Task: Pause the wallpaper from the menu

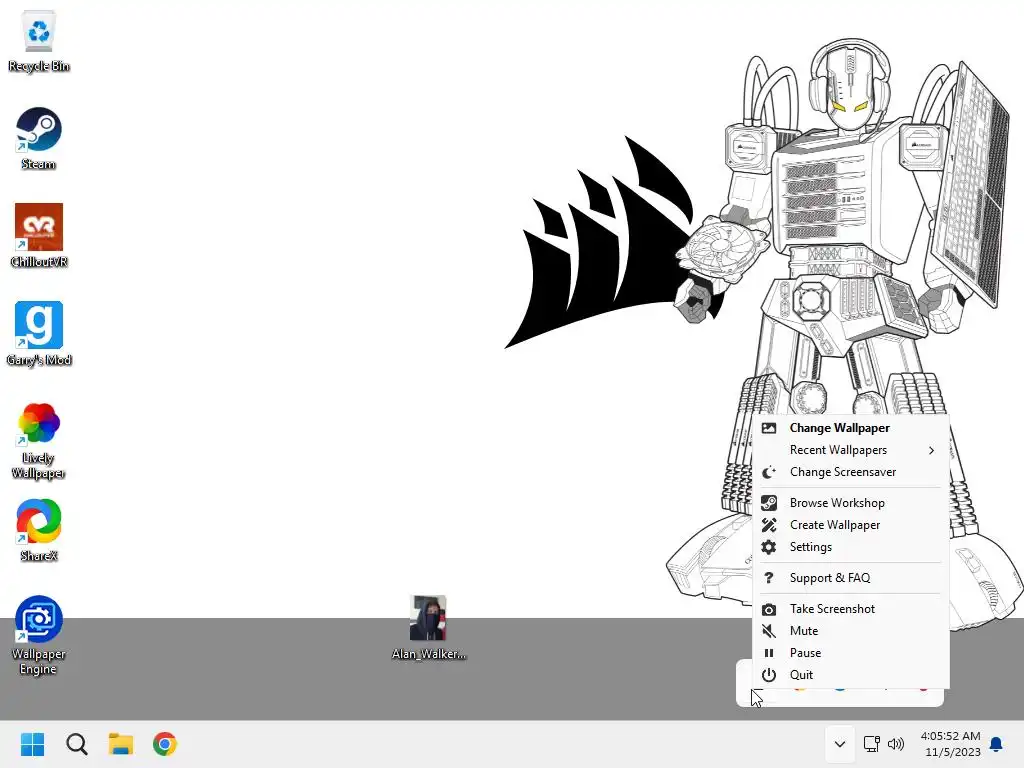Action: (x=850, y=653)
